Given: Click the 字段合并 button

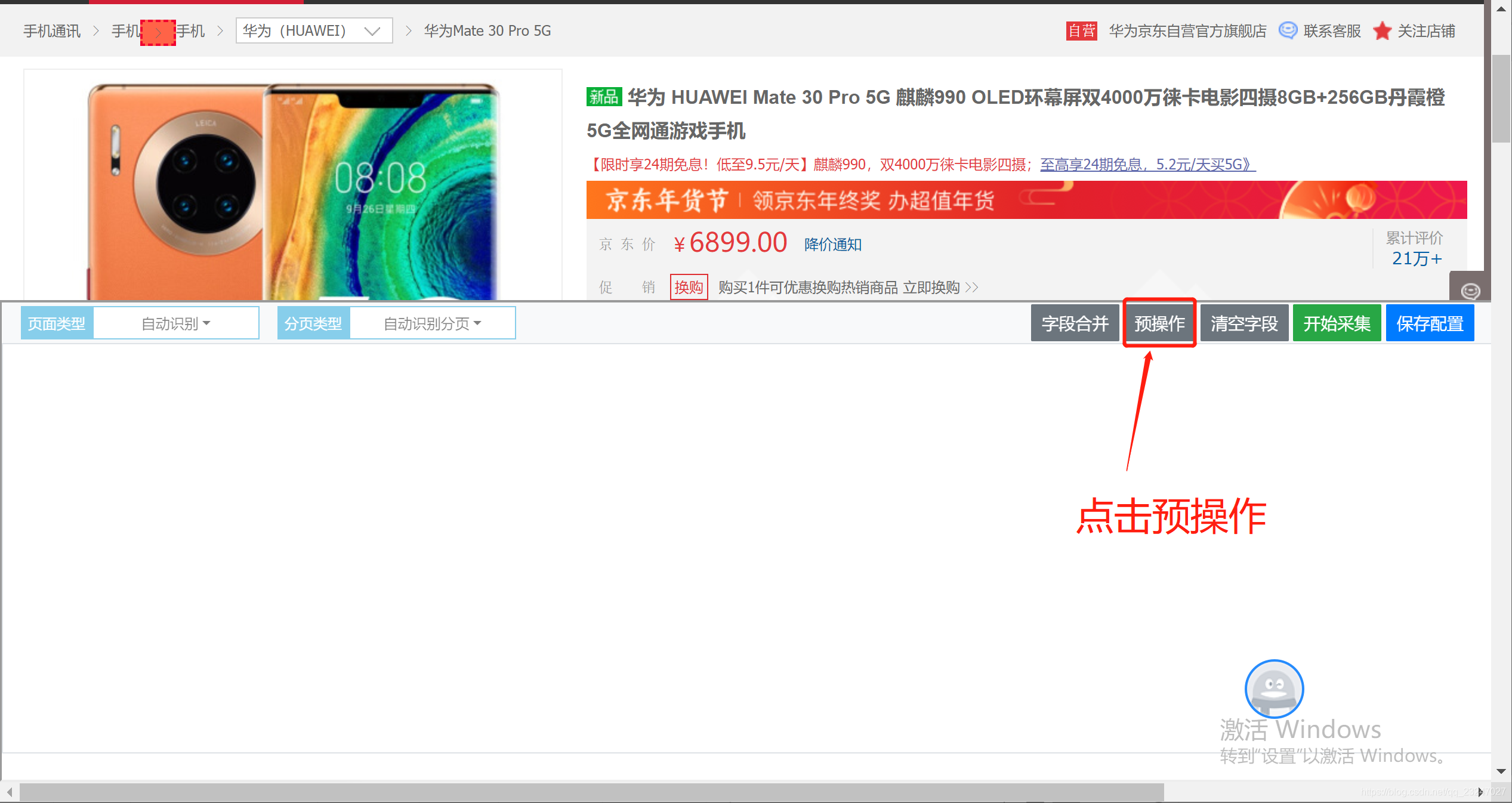Looking at the screenshot, I should point(1075,323).
